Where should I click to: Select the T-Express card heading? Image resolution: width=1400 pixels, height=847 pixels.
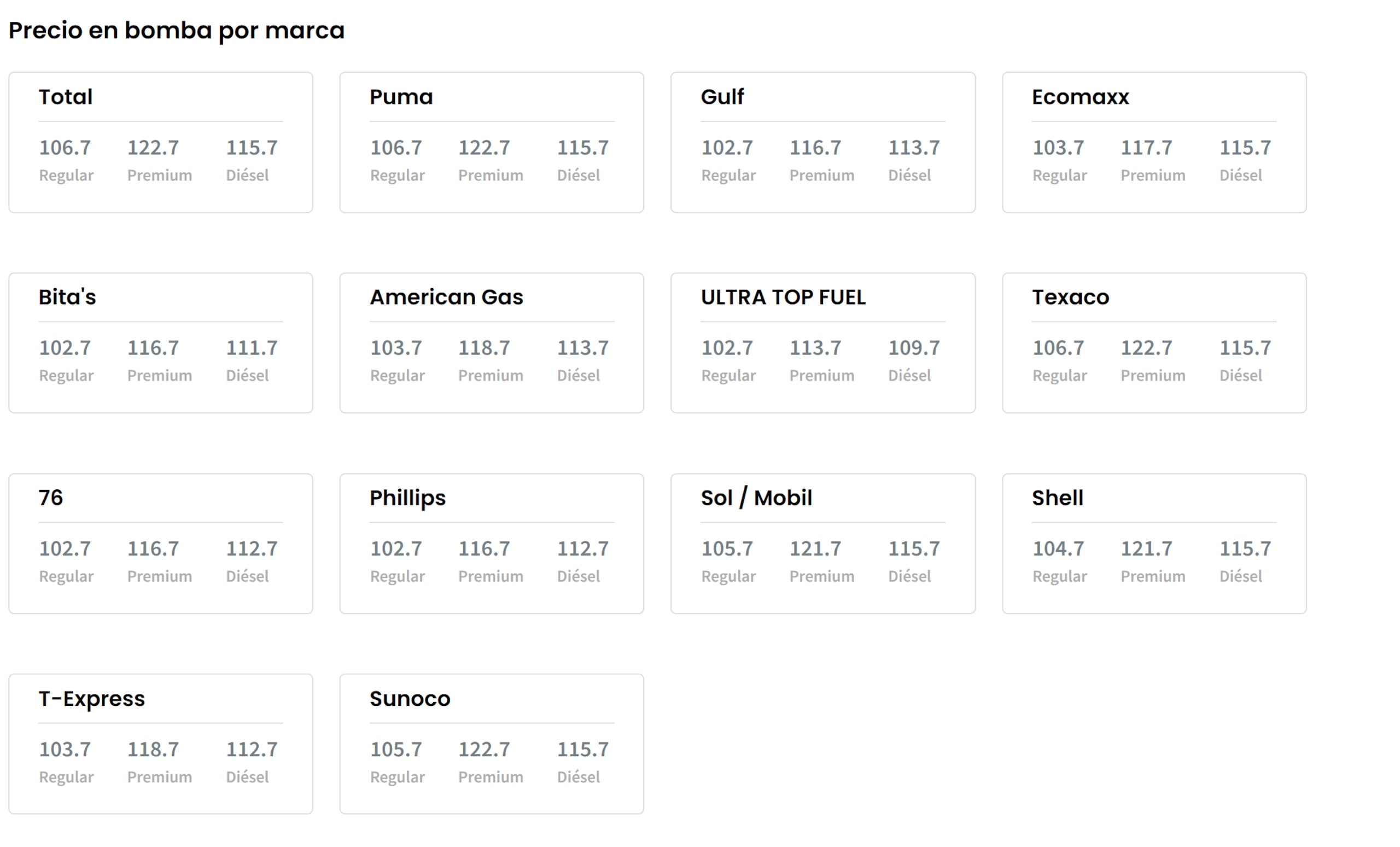point(91,699)
